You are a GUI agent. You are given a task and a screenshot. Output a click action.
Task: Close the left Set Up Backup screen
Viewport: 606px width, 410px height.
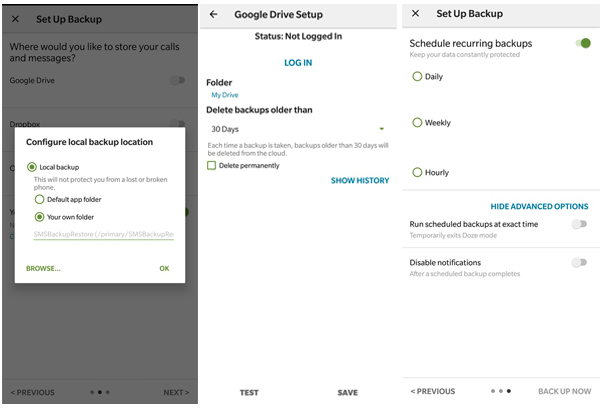pyautogui.click(x=15, y=19)
